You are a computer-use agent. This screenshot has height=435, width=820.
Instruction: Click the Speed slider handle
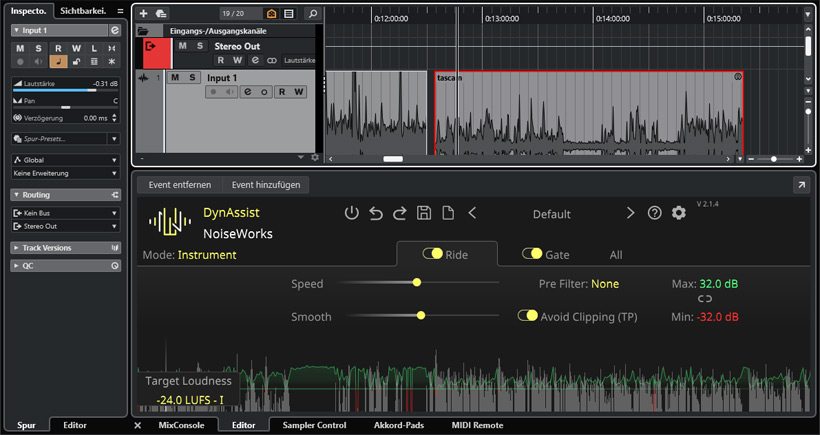417,283
